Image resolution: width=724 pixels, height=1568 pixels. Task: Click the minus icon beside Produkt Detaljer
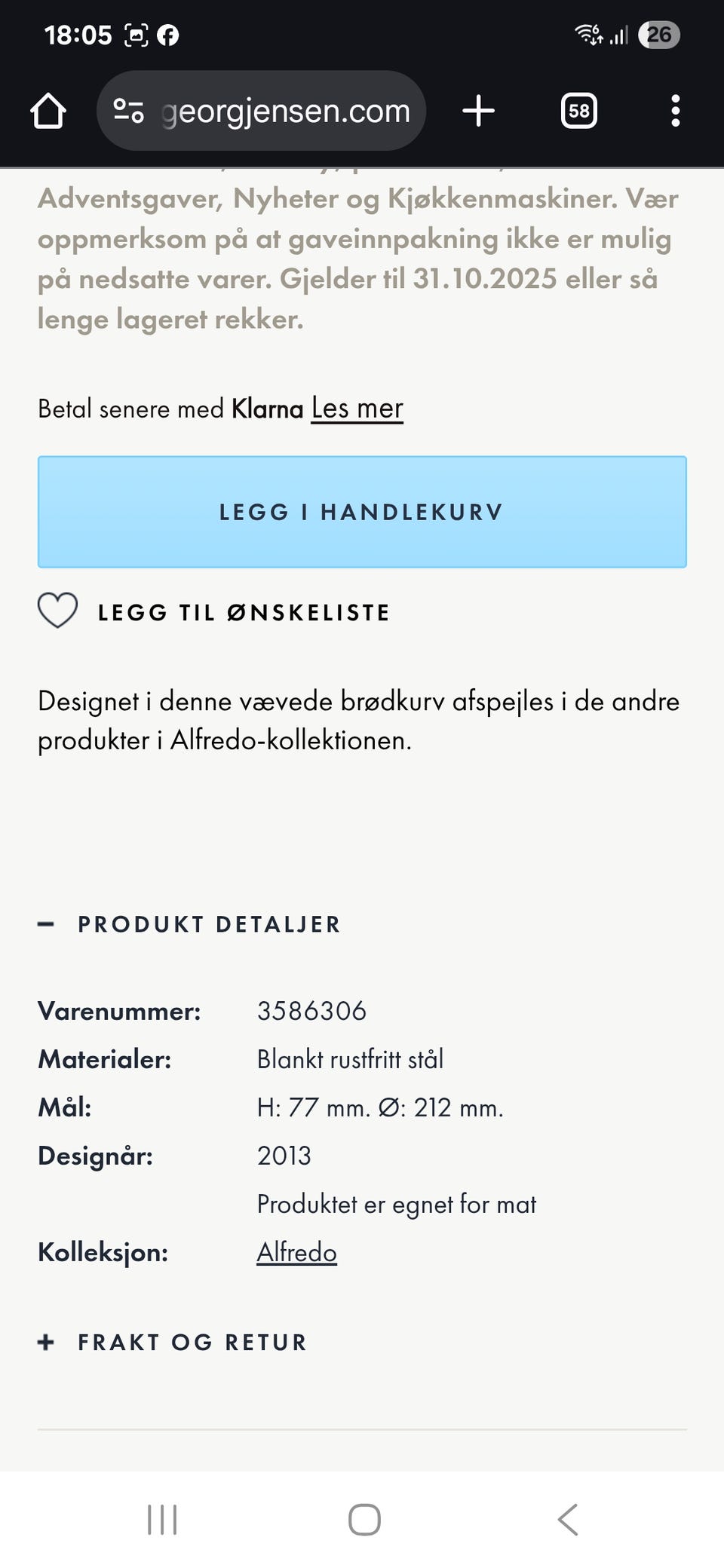46,924
